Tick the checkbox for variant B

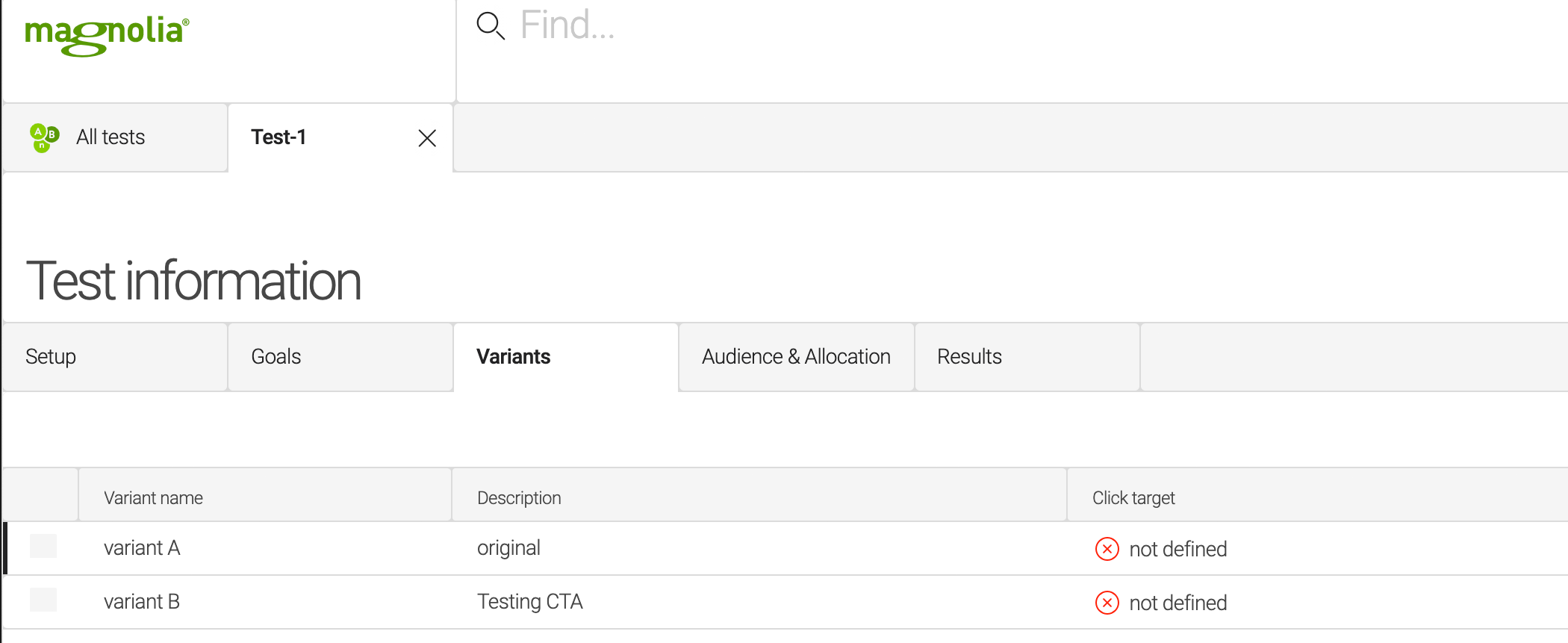(x=43, y=600)
